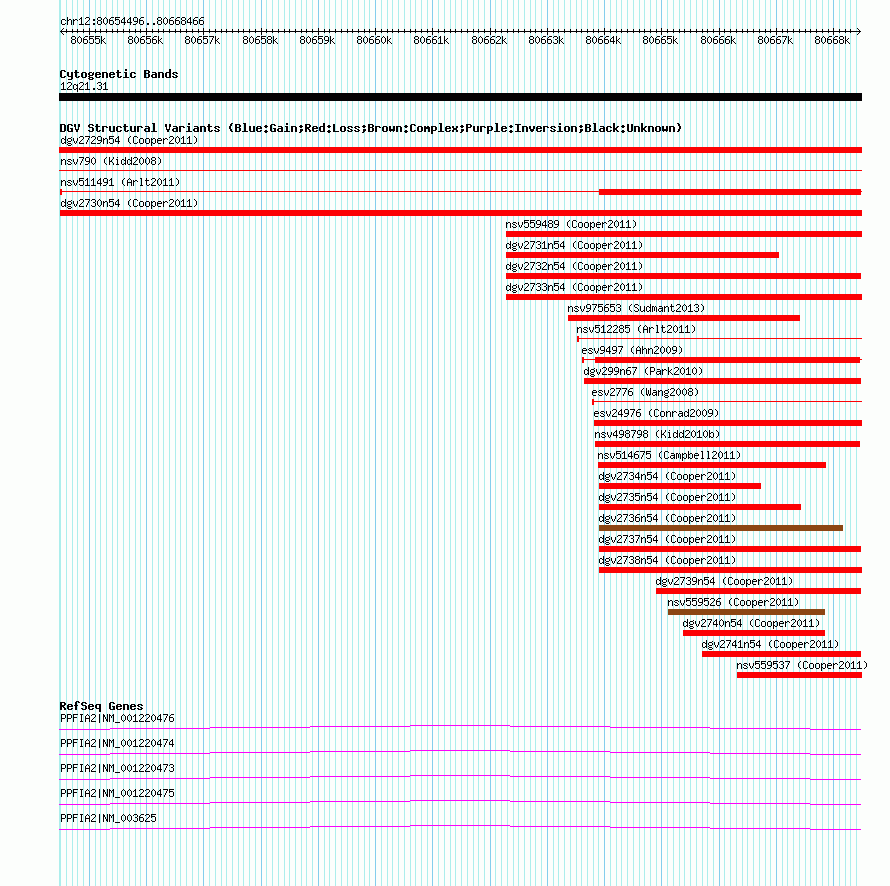Screen dimensions: 890x886
Task: Click nsv975653 (Sudmant2013) label
Action: pos(636,308)
